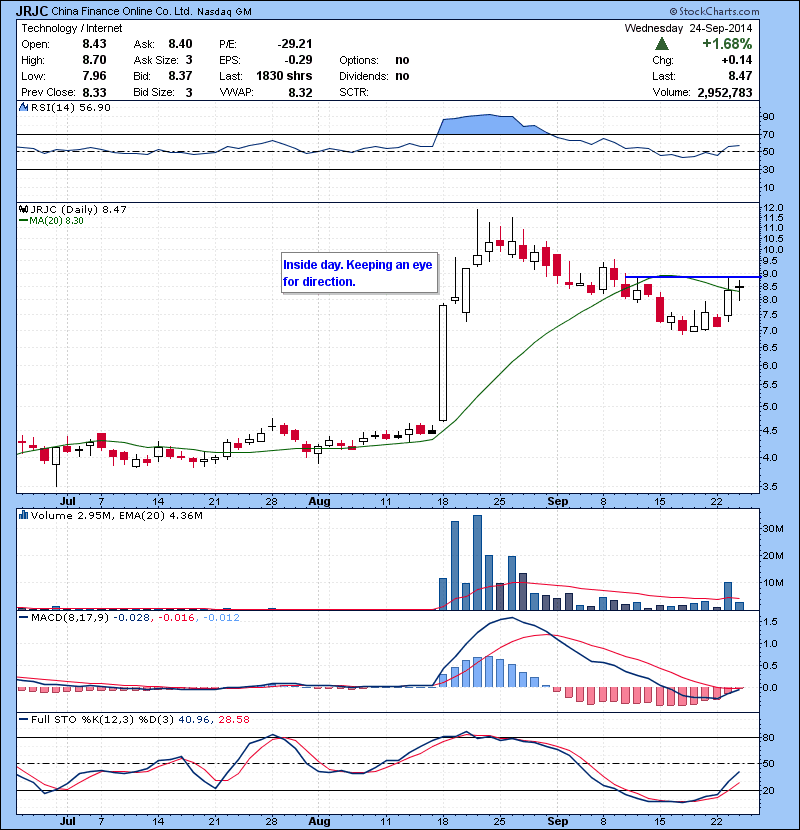This screenshot has height=830, width=800.
Task: Click the blue horizontal resistance line
Action: 693,276
